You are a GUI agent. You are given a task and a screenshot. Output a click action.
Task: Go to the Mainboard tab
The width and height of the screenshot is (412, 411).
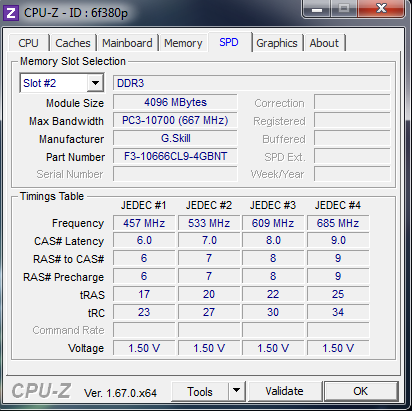[127, 43]
